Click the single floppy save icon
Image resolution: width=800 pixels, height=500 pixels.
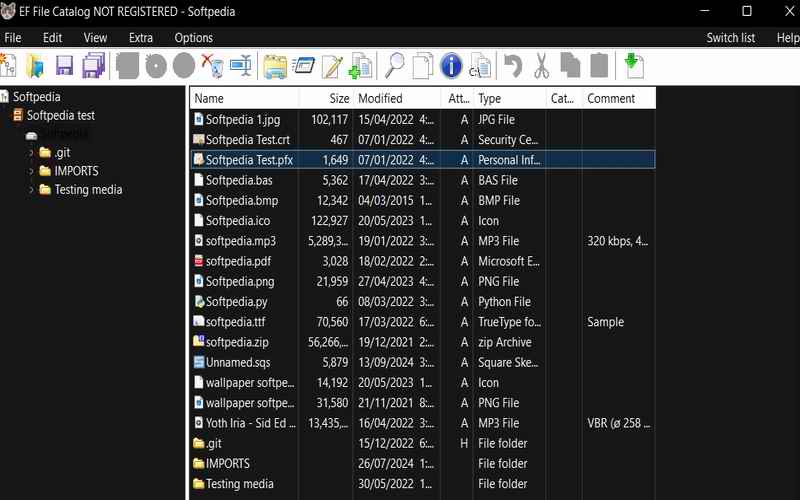click(x=64, y=66)
